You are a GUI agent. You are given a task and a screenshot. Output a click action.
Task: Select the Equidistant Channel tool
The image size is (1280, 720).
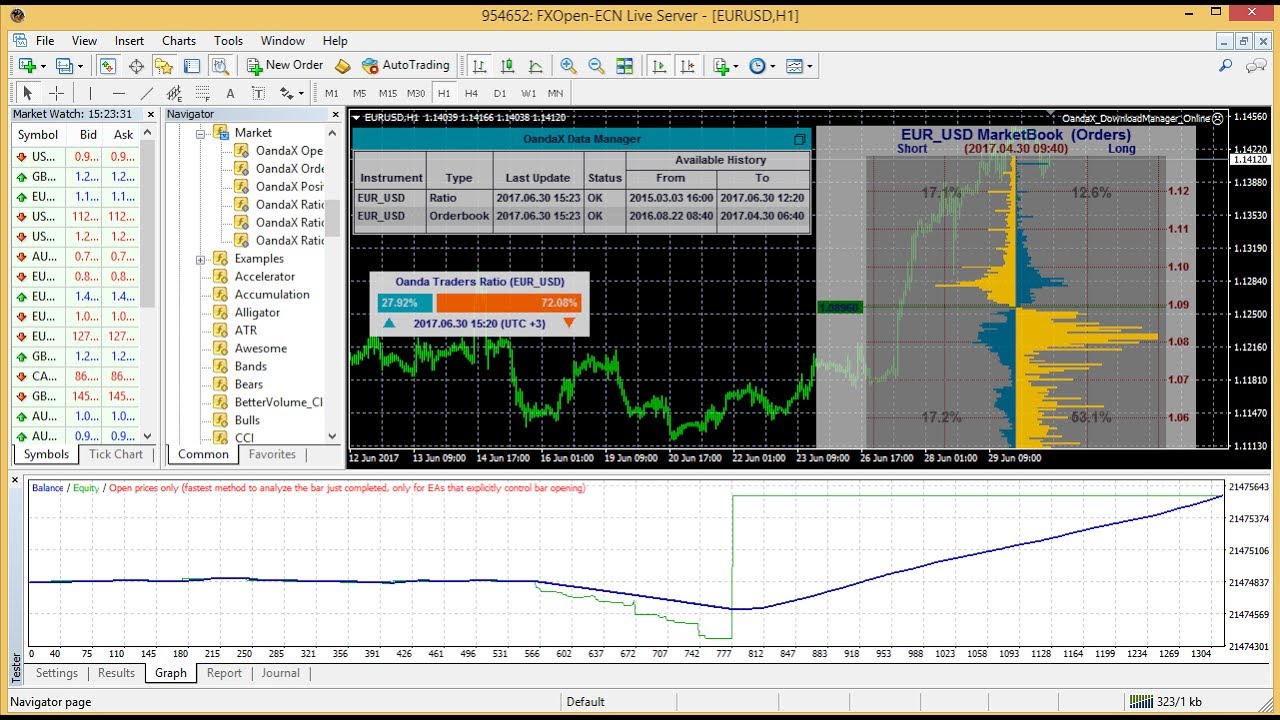pyautogui.click(x=175, y=93)
